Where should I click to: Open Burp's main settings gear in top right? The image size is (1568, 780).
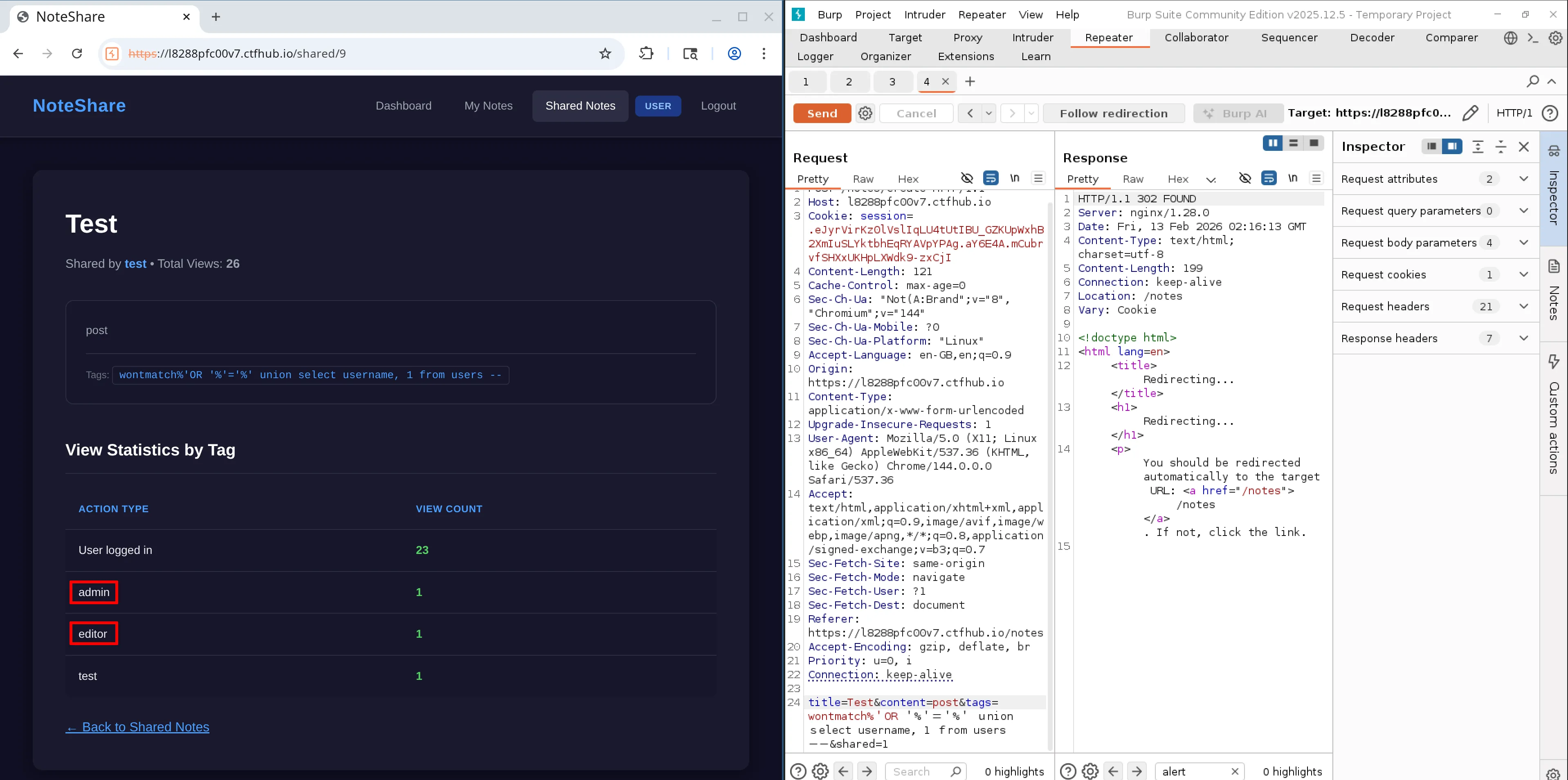click(1558, 38)
